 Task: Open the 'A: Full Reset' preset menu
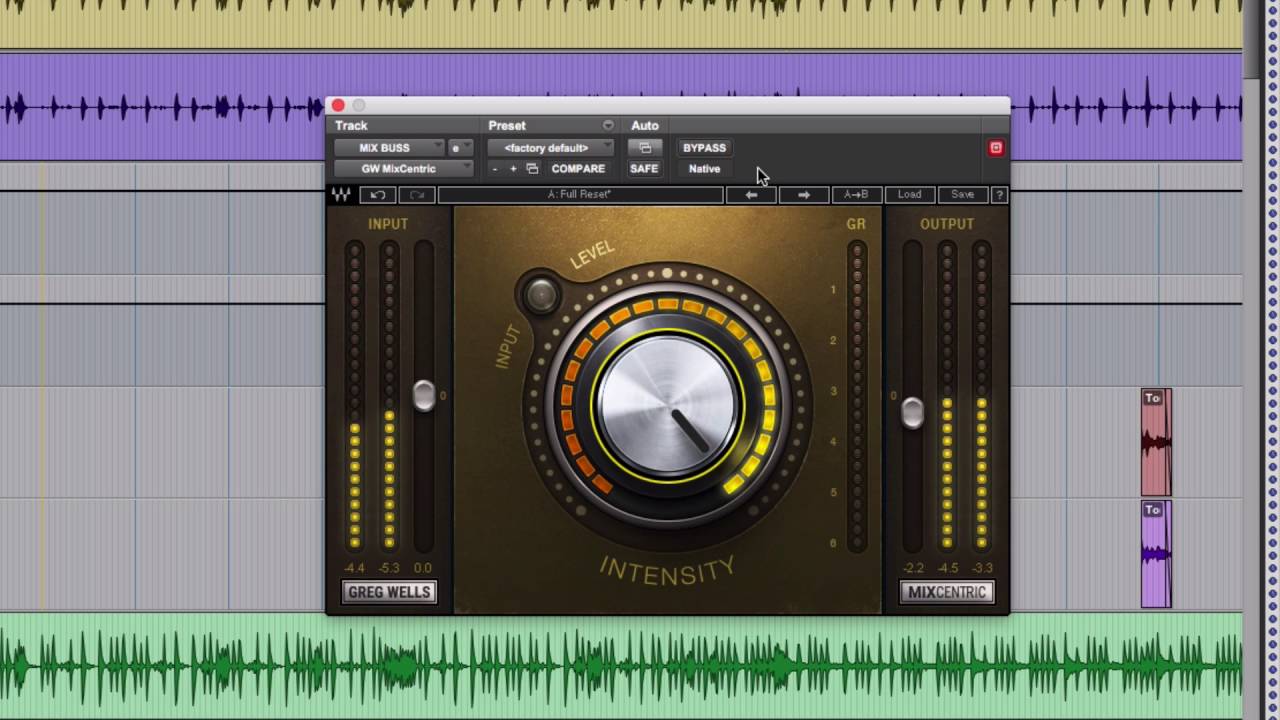pyautogui.click(x=580, y=195)
